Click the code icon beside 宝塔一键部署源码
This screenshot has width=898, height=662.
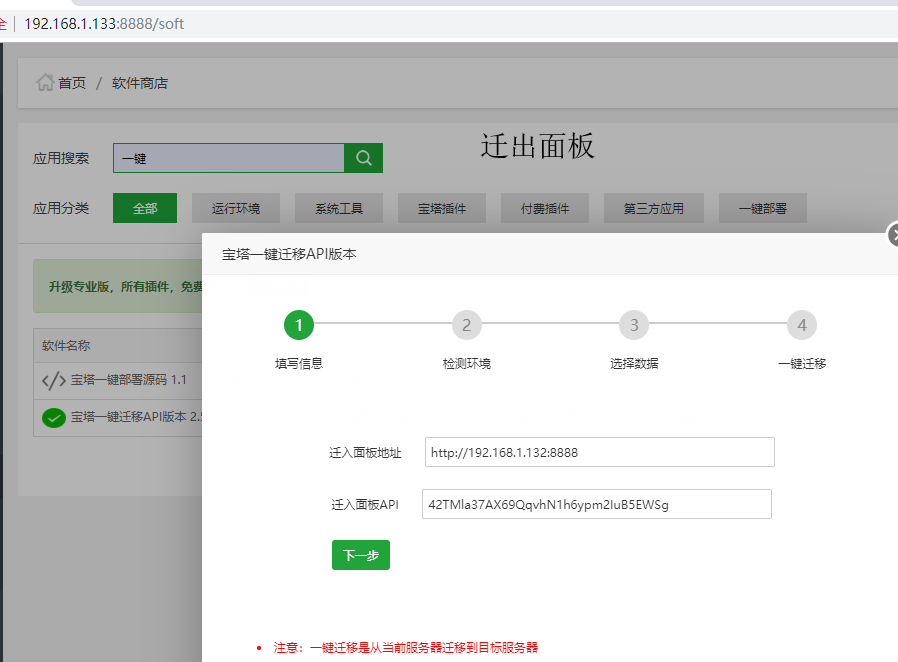(x=54, y=380)
